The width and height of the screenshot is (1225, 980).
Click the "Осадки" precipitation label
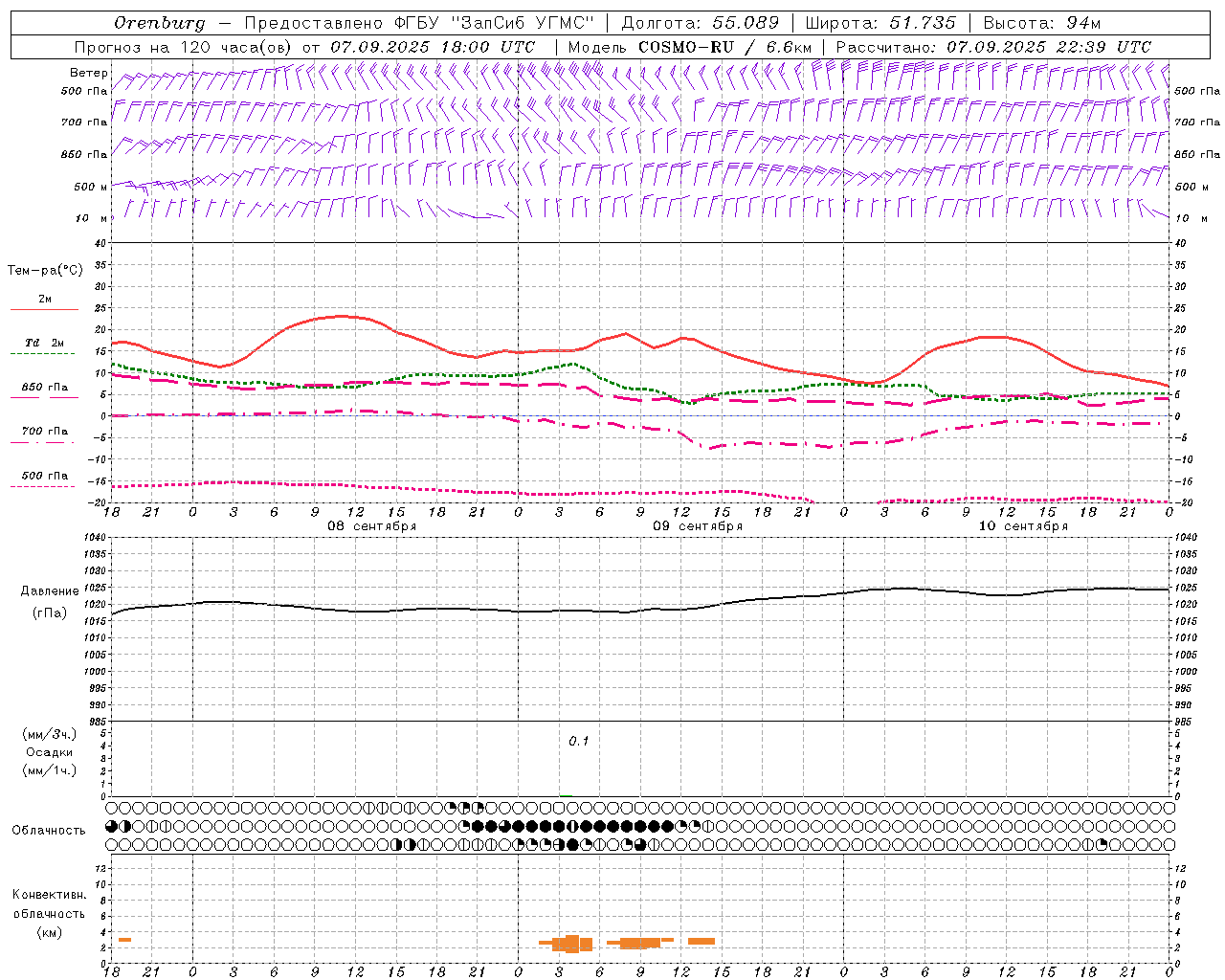(x=50, y=752)
